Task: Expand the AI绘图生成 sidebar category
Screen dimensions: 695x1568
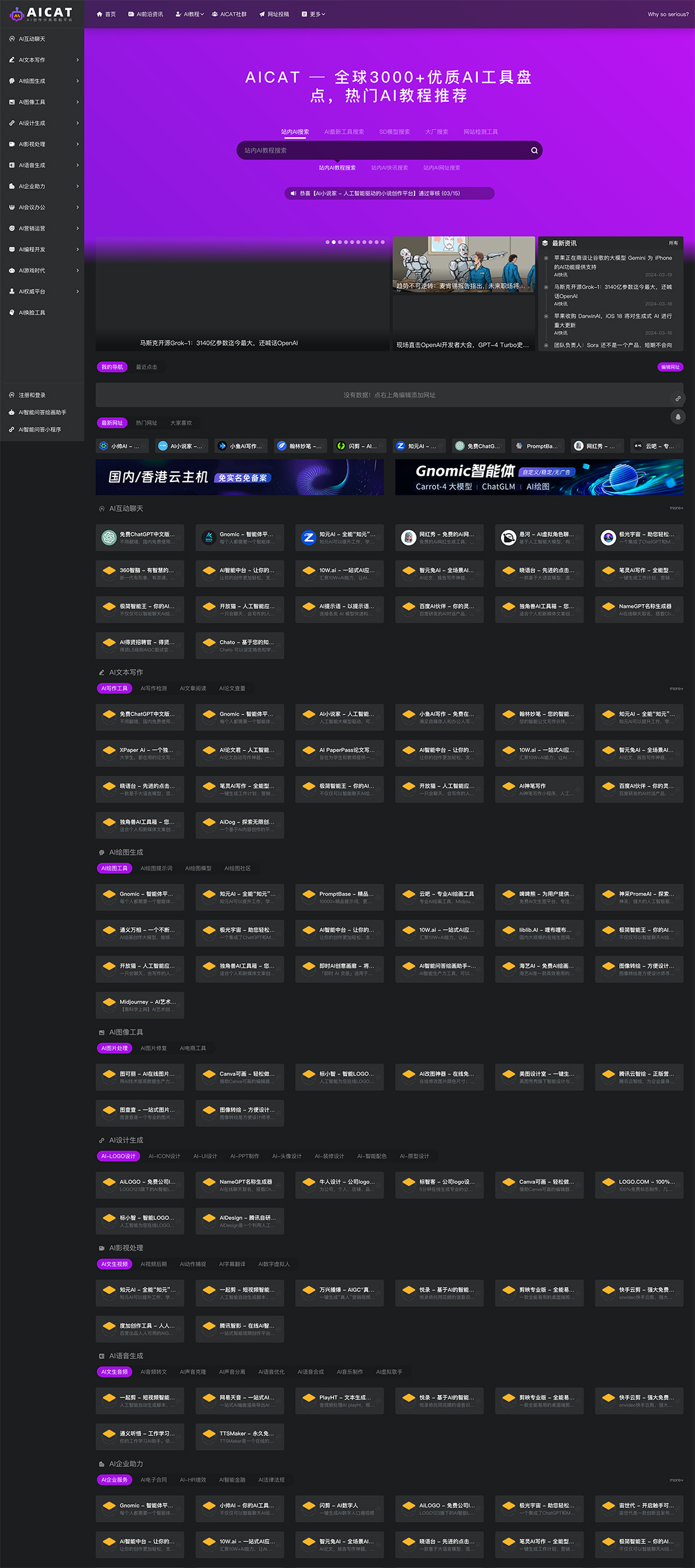Action: click(78, 81)
